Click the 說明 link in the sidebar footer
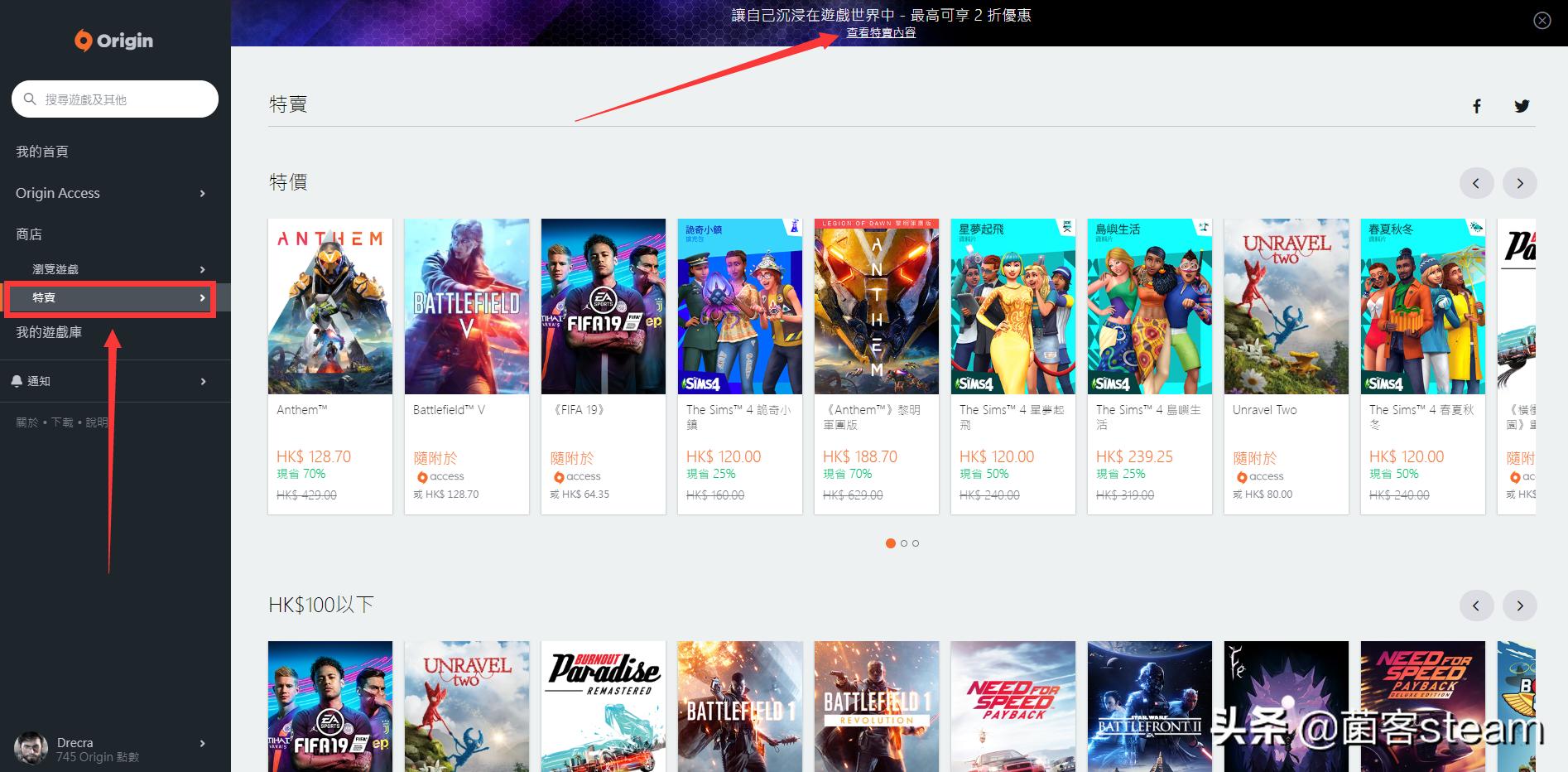This screenshot has width=1568, height=772. (x=96, y=422)
